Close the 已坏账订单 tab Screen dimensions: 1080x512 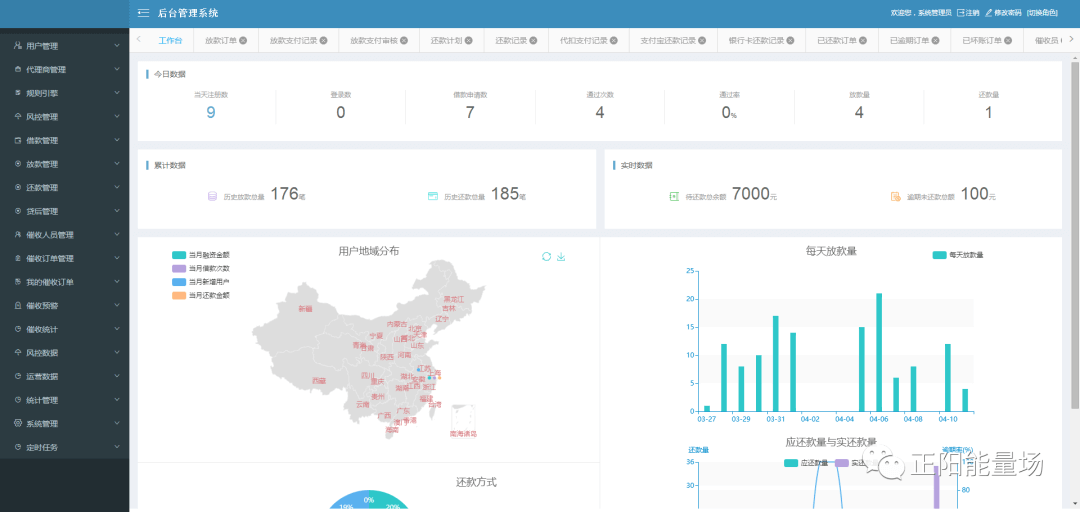click(x=1008, y=41)
